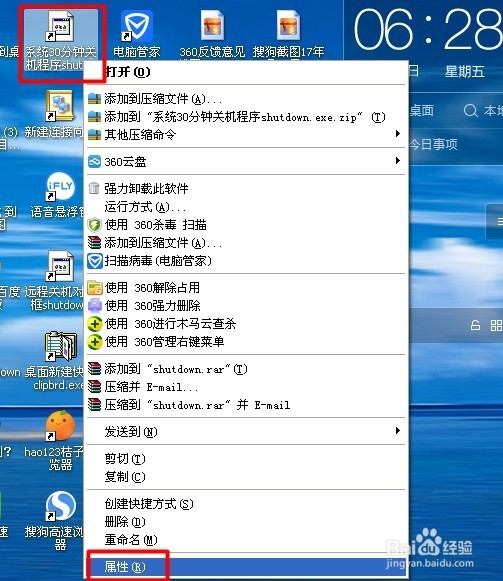
Task: Choose 复制(C) from context menu
Action: point(246,477)
